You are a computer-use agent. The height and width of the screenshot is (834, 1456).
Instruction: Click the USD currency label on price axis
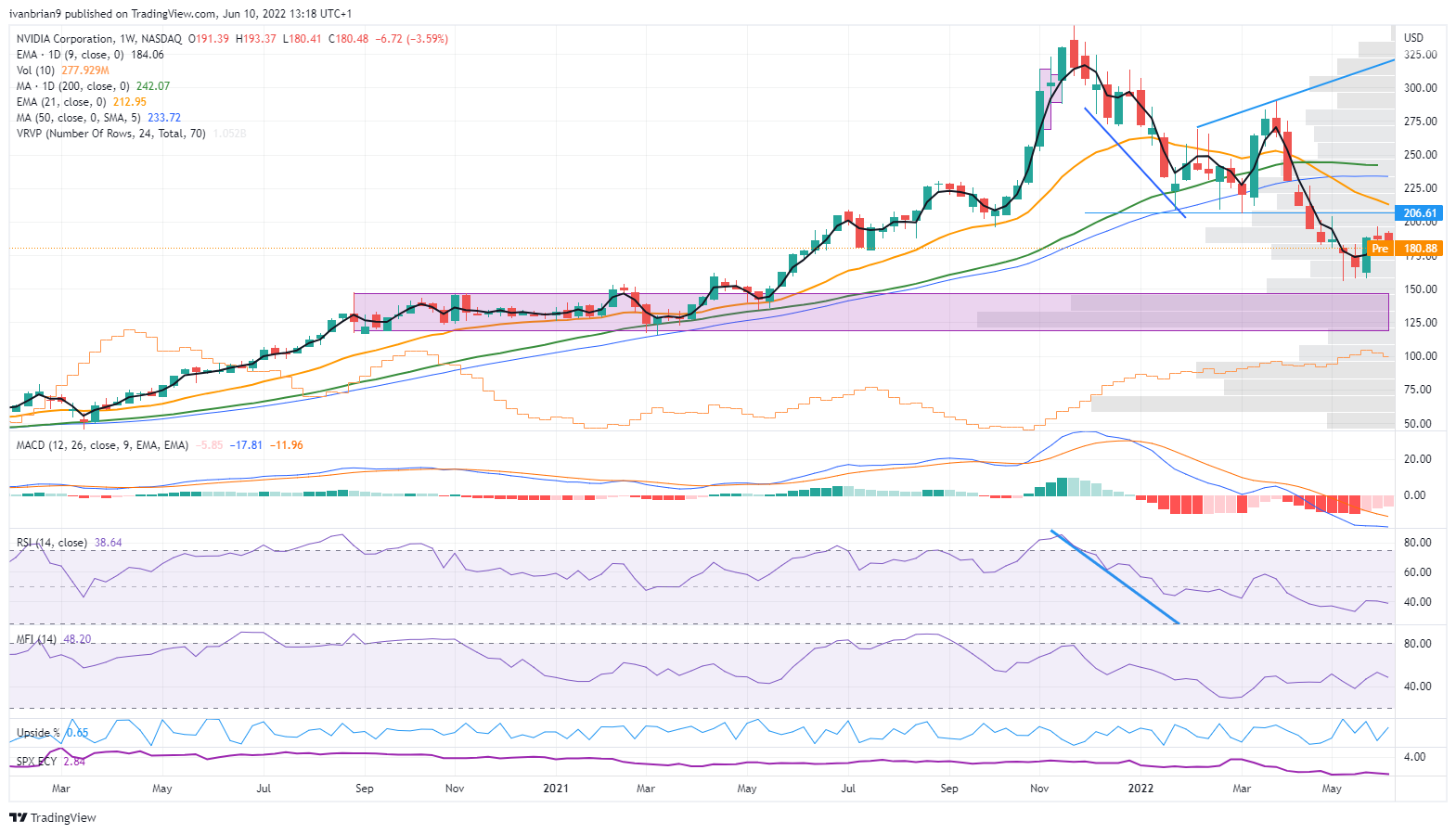tap(1413, 38)
